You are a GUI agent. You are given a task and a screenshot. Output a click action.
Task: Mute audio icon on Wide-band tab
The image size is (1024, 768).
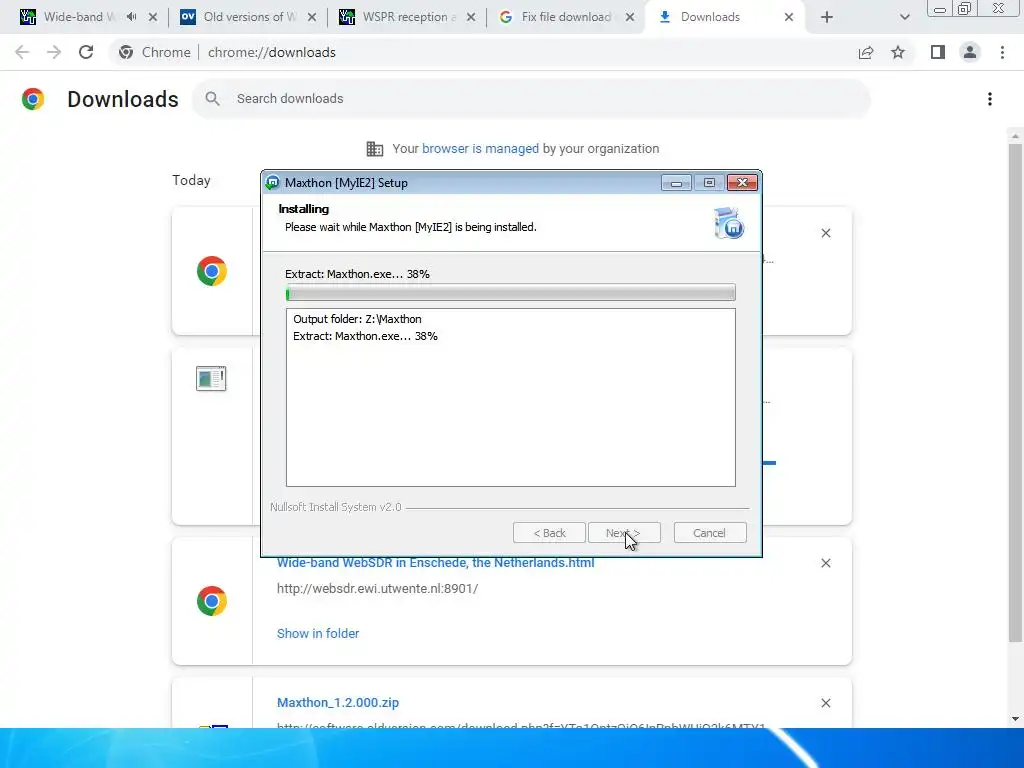coord(131,17)
